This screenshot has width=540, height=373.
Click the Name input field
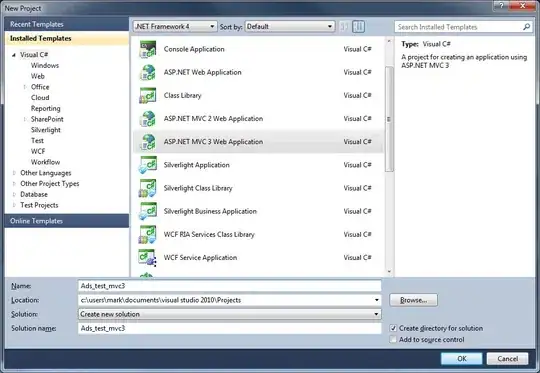coord(230,286)
